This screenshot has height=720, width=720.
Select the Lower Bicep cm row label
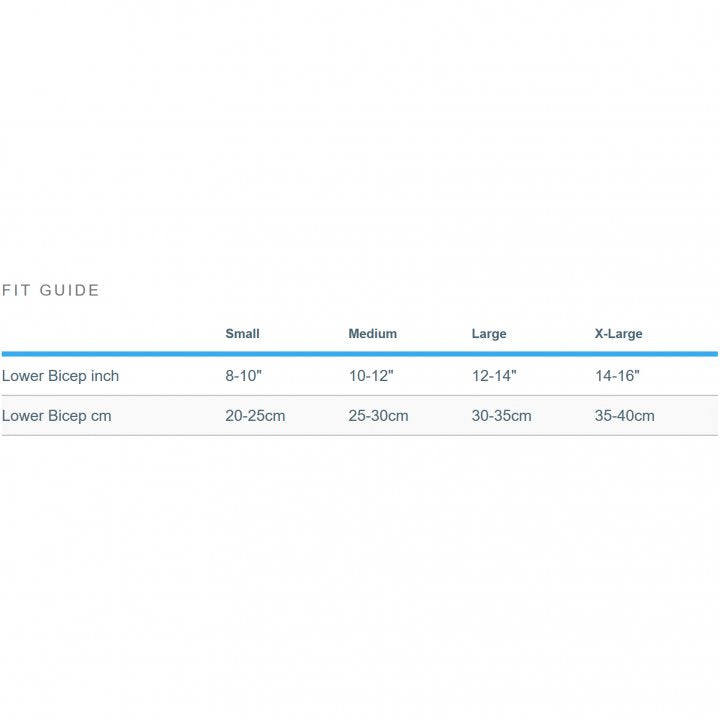pyautogui.click(x=56, y=416)
